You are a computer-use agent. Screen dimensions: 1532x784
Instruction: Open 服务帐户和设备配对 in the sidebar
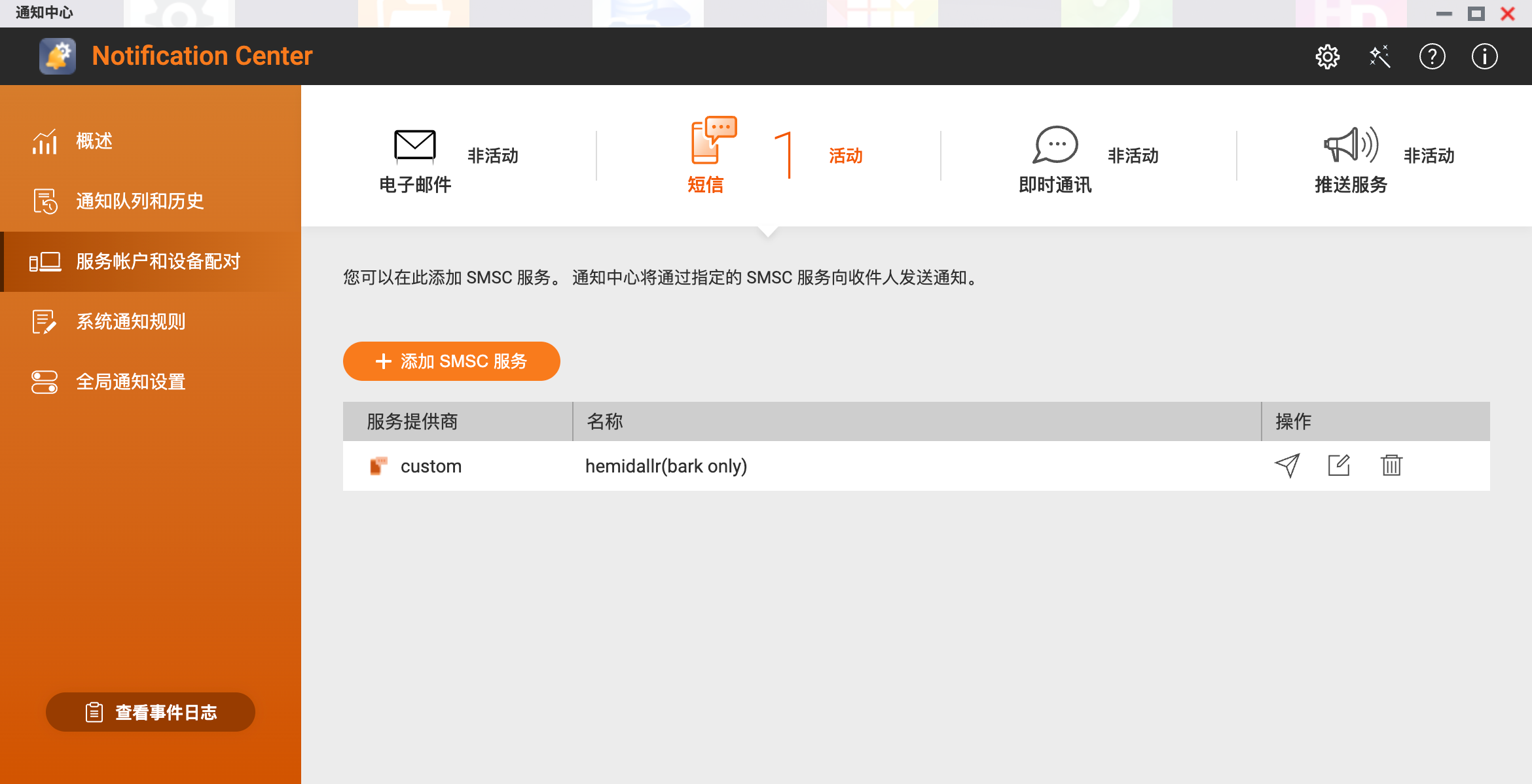(x=158, y=261)
